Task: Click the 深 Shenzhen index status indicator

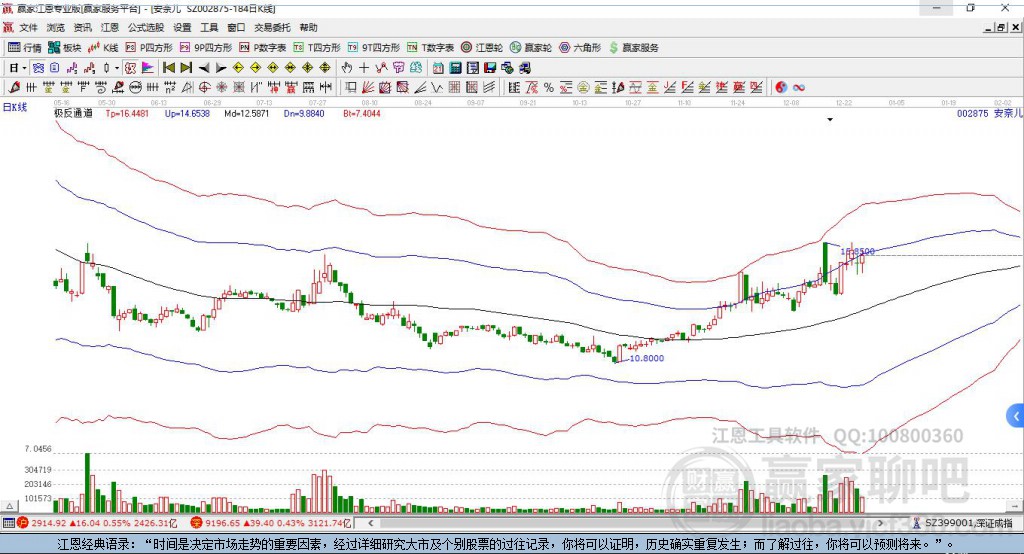Action: coord(196,523)
